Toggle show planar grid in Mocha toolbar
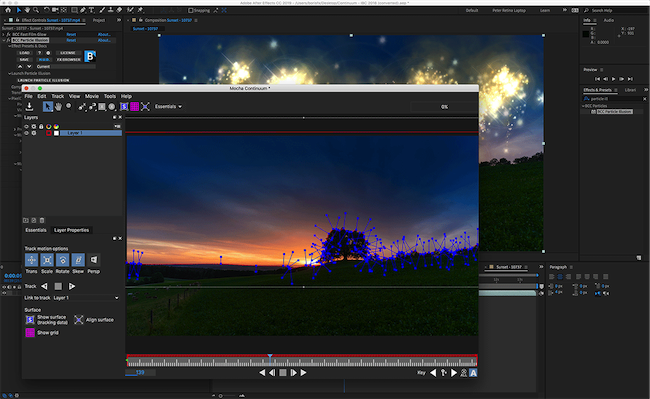Image resolution: width=650 pixels, height=399 pixels. point(134,107)
